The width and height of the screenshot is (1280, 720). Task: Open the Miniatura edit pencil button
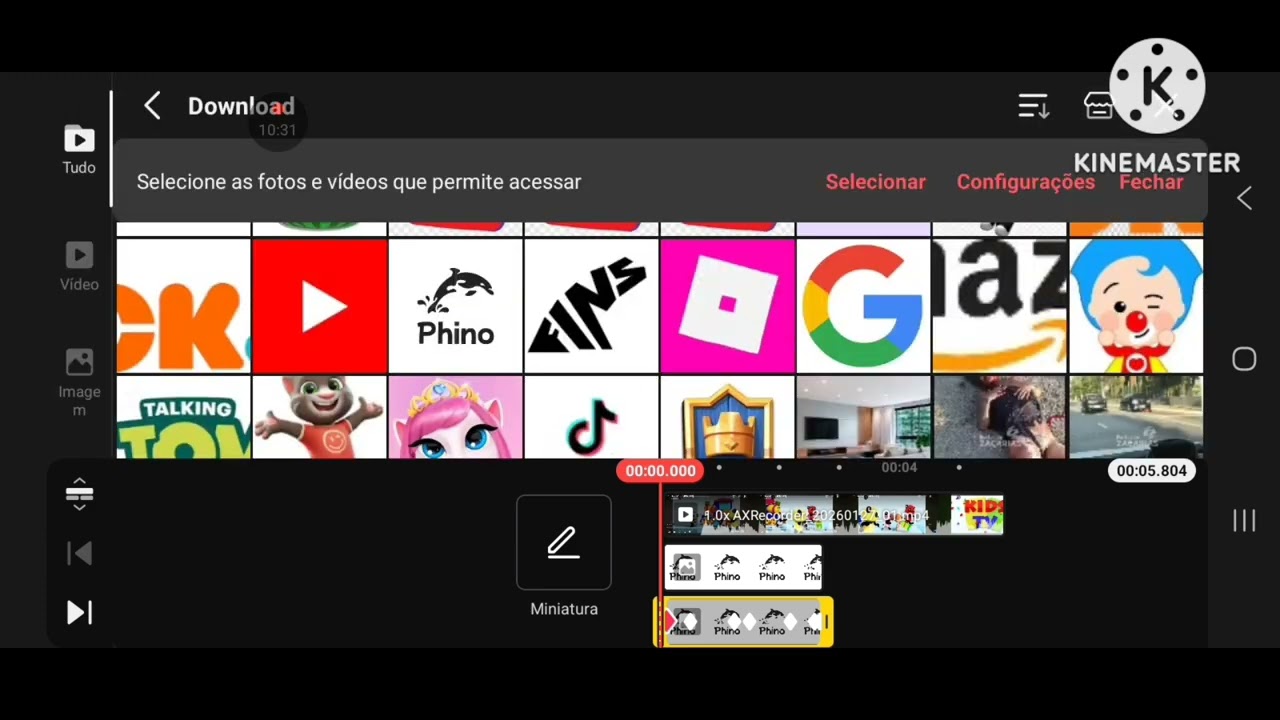tap(564, 542)
